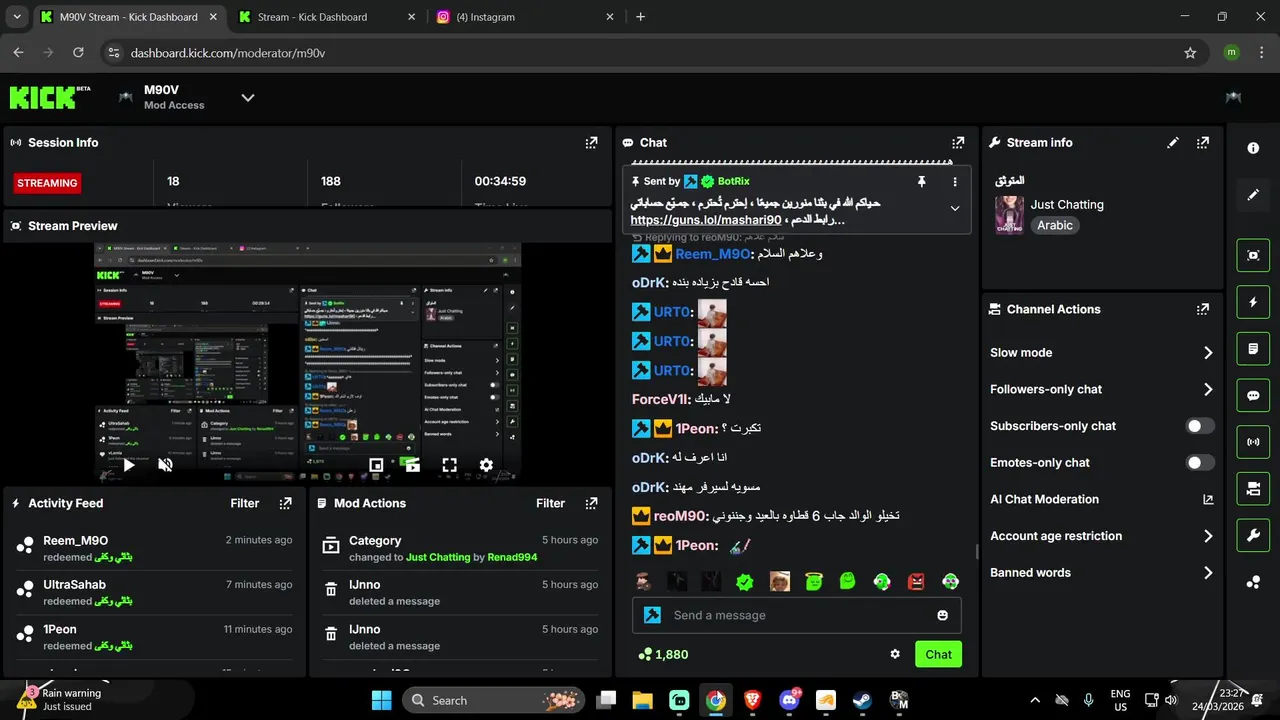Open chat settings gear icon
The image size is (1280, 720).
click(895, 654)
